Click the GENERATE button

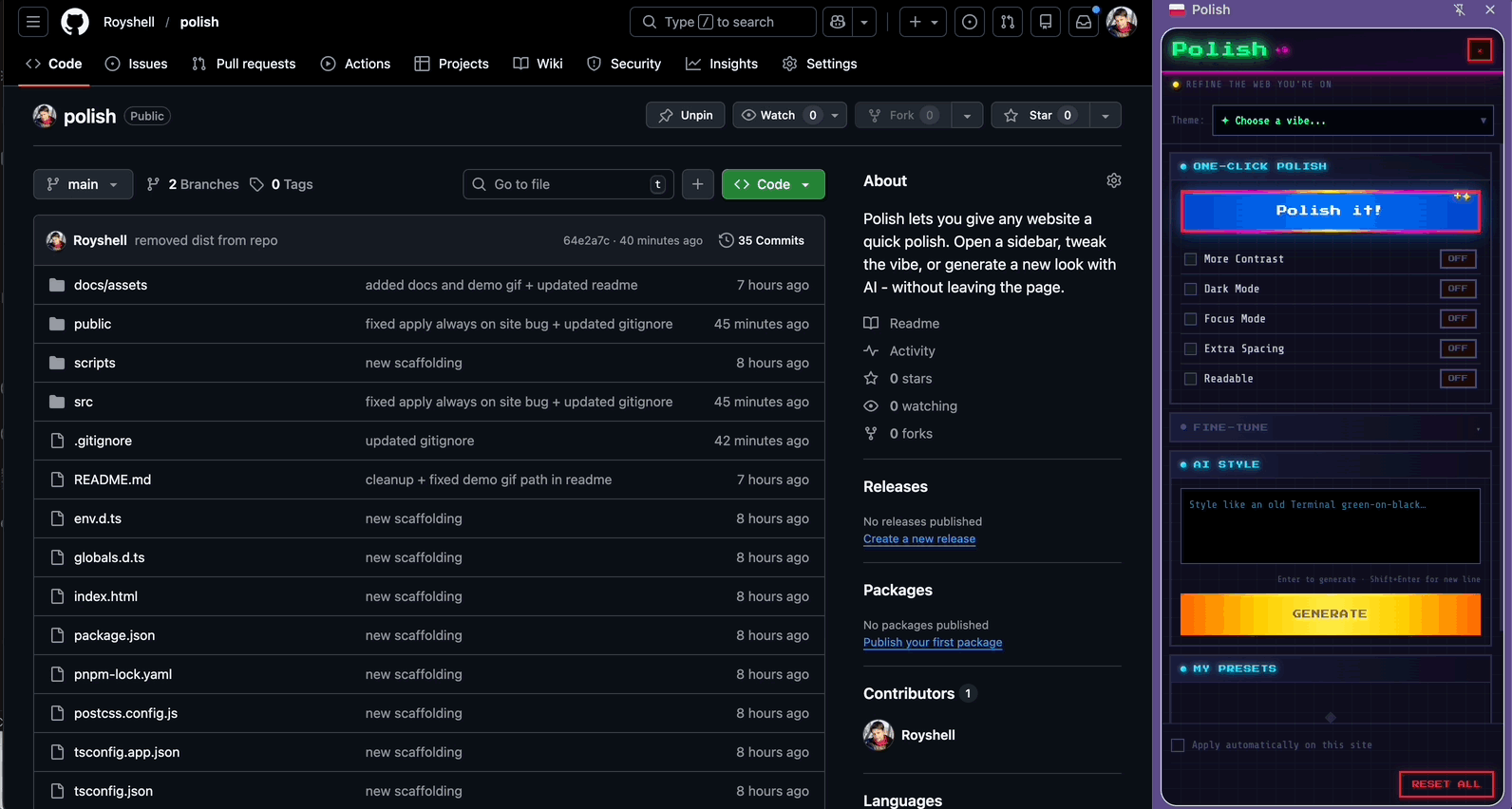[x=1330, y=614]
